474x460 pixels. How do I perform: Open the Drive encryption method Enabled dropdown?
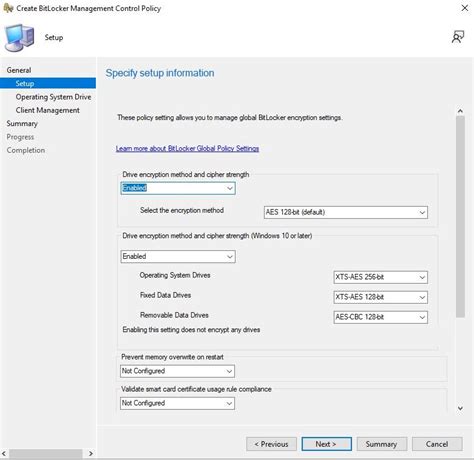pyautogui.click(x=178, y=188)
